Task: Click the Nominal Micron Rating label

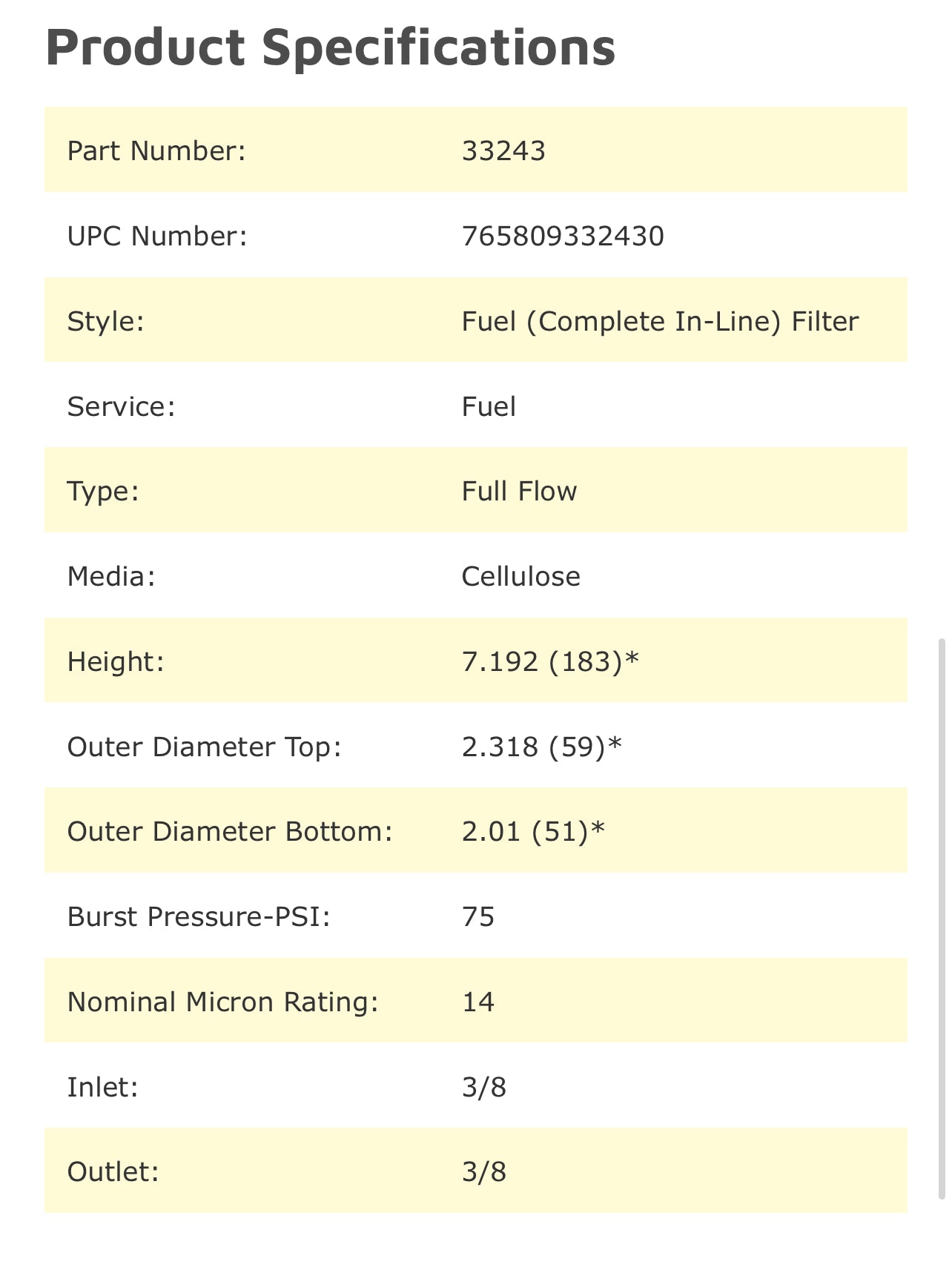Action: pos(223,1002)
